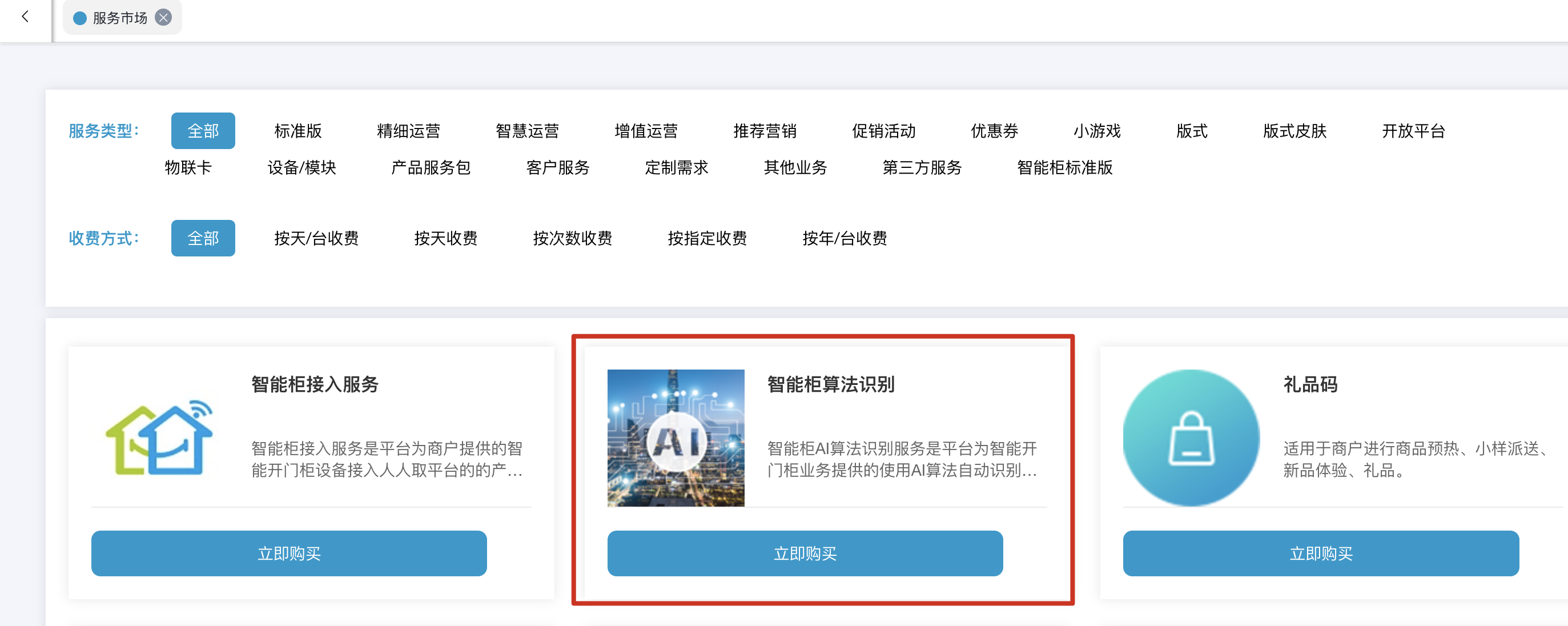Viewport: 1568px width, 626px height.
Task: Filter billing by 按年/台收费
Action: click(x=845, y=238)
